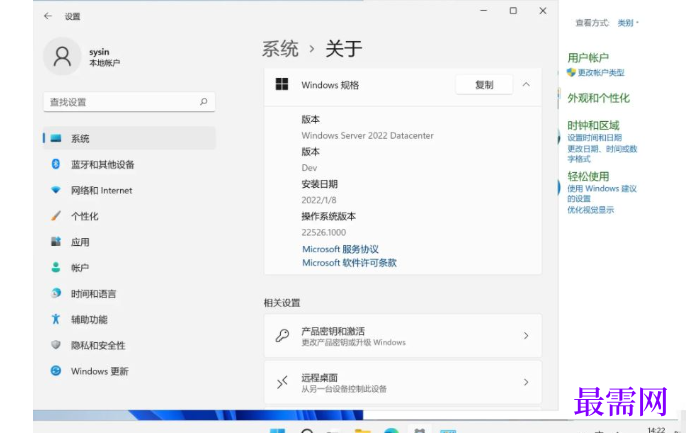Open the Microsoft 软件许可条款 link

349,262
